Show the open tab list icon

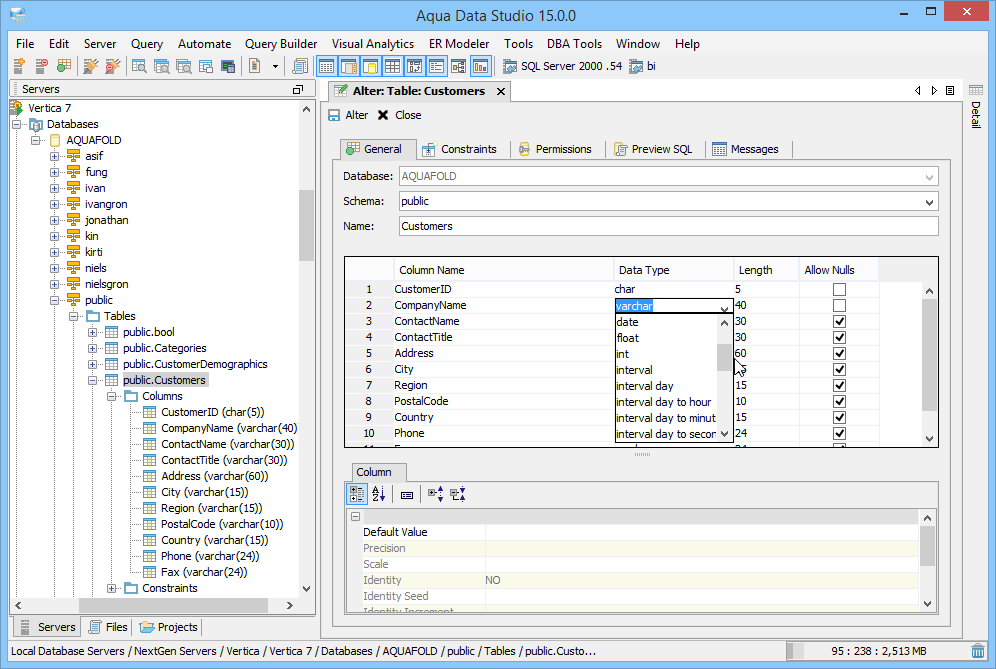(x=950, y=91)
